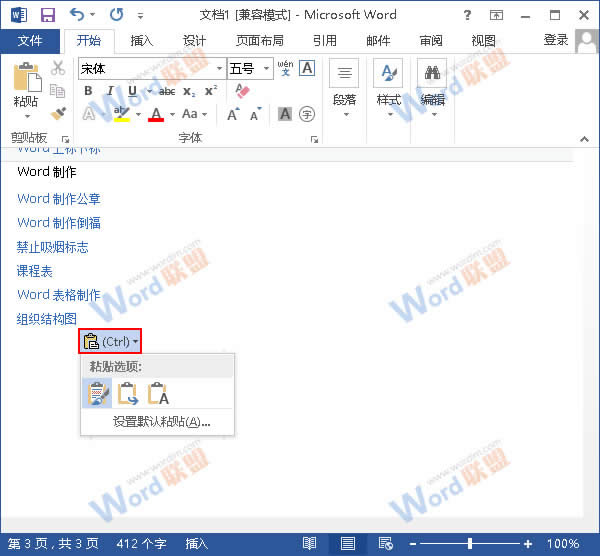Toggle Italic formatting
600x556 pixels.
coord(110,91)
